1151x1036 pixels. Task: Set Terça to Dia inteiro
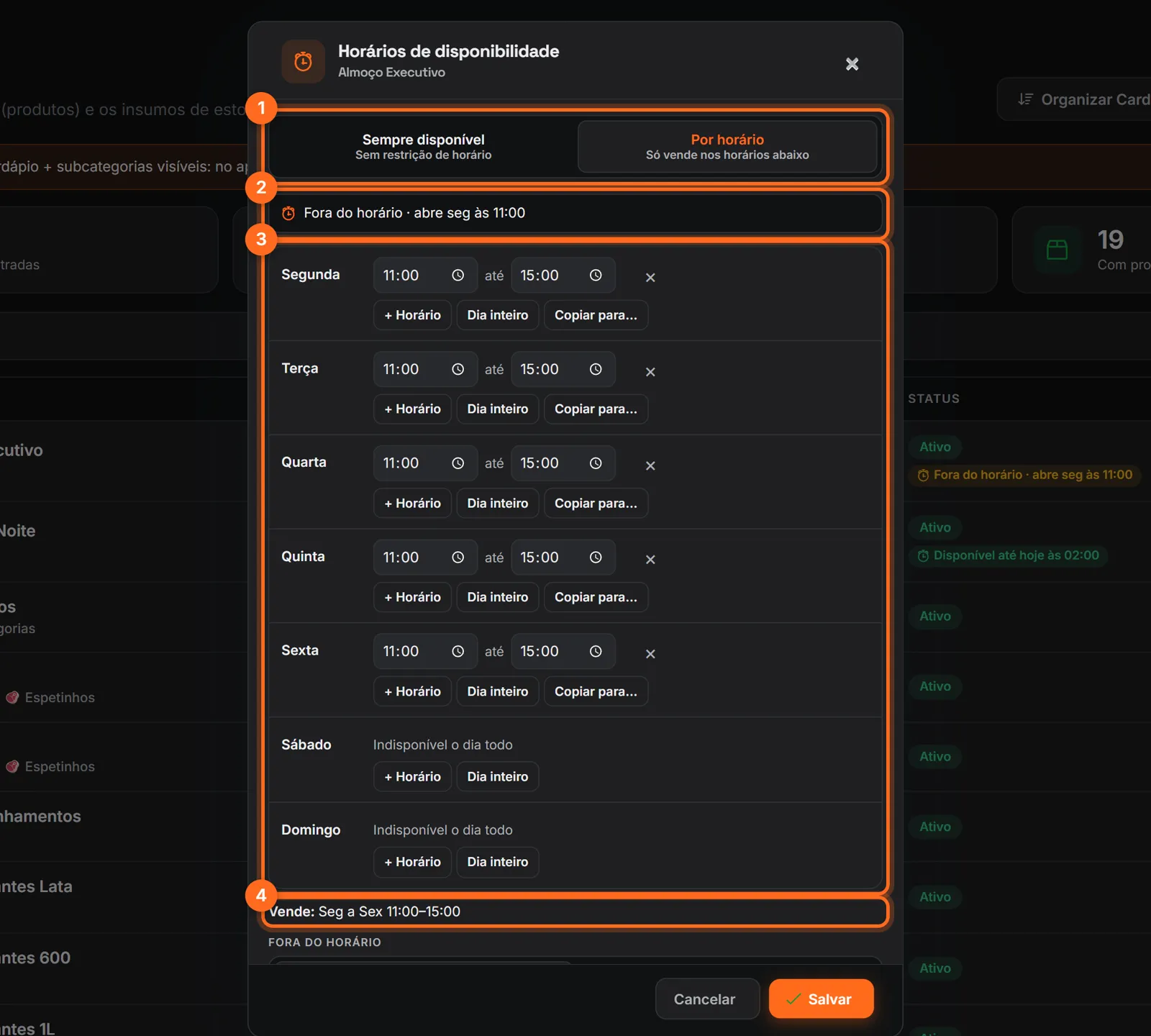pyautogui.click(x=498, y=409)
